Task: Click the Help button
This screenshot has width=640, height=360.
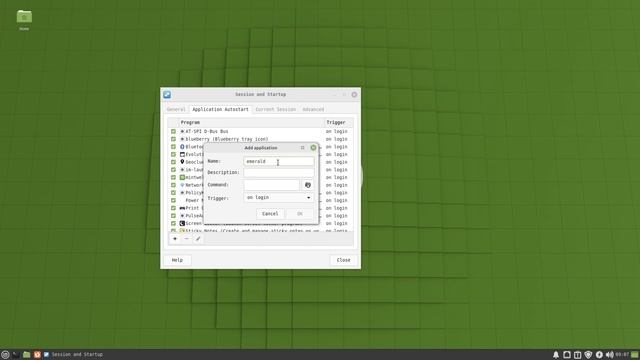Action: (177, 260)
